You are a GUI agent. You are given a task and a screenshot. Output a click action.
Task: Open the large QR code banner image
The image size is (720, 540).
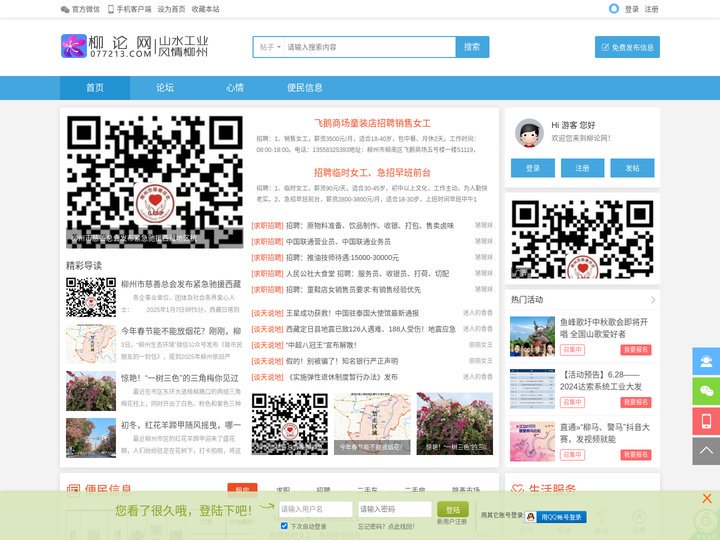pos(155,182)
